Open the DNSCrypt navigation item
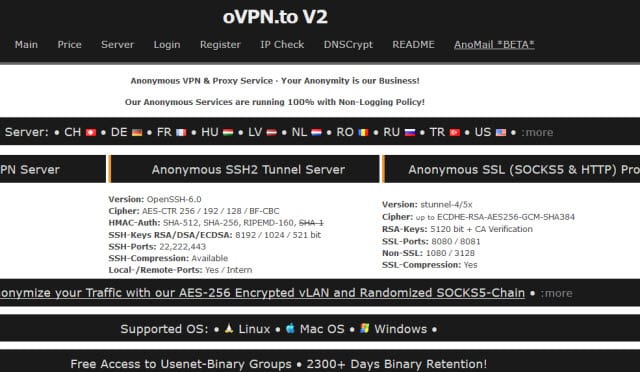 (x=348, y=45)
